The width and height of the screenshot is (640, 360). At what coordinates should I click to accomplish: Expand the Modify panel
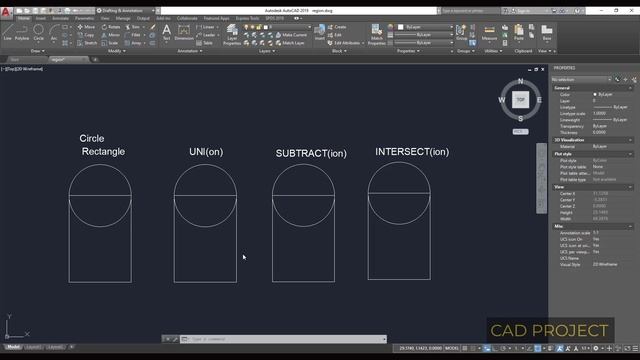(116, 51)
